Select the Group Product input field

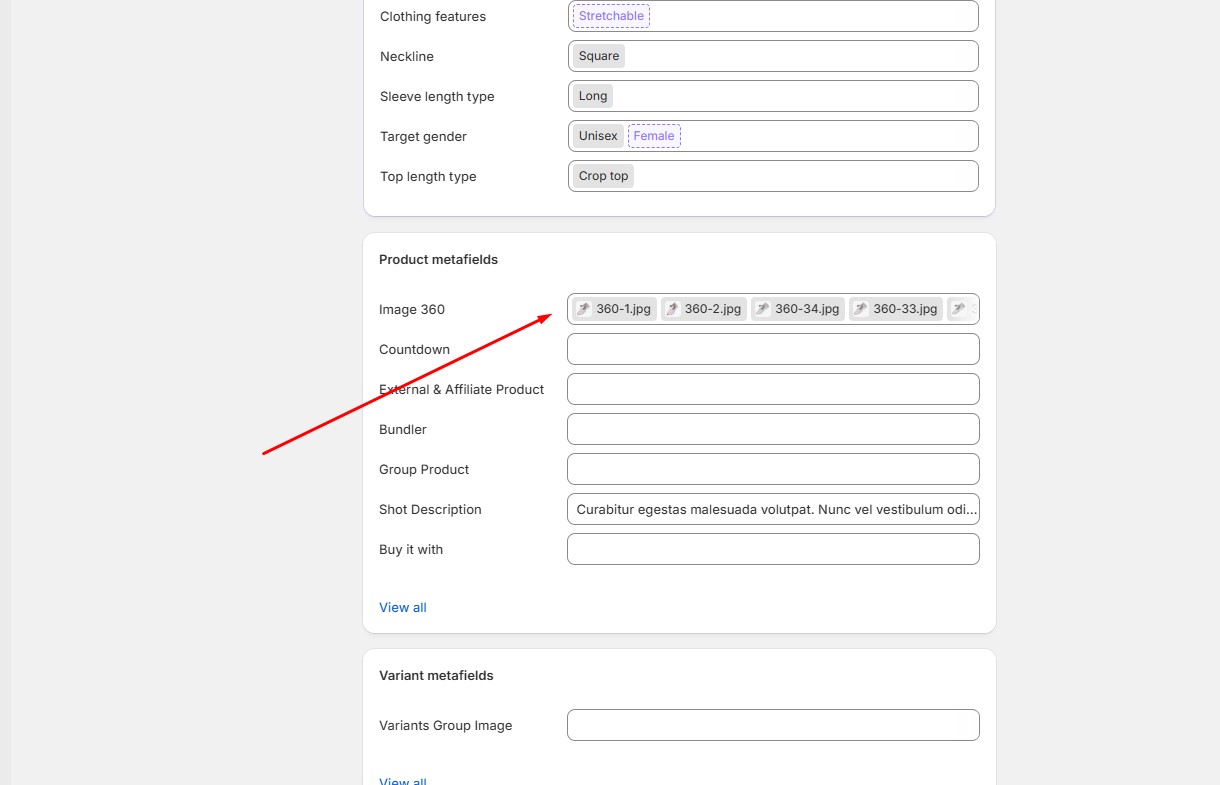pyautogui.click(x=772, y=469)
